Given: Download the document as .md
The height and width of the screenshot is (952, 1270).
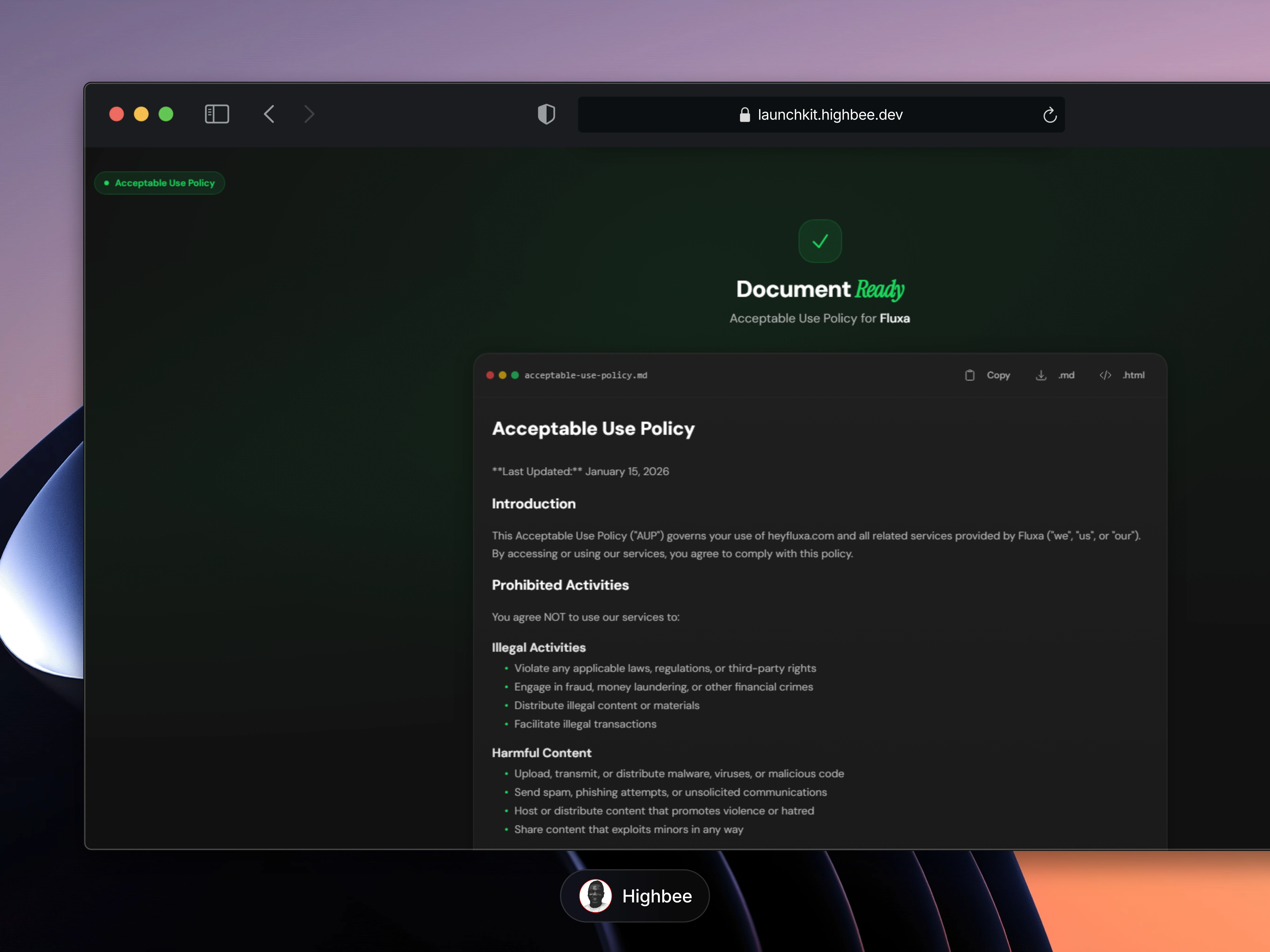Looking at the screenshot, I should click(x=1066, y=375).
